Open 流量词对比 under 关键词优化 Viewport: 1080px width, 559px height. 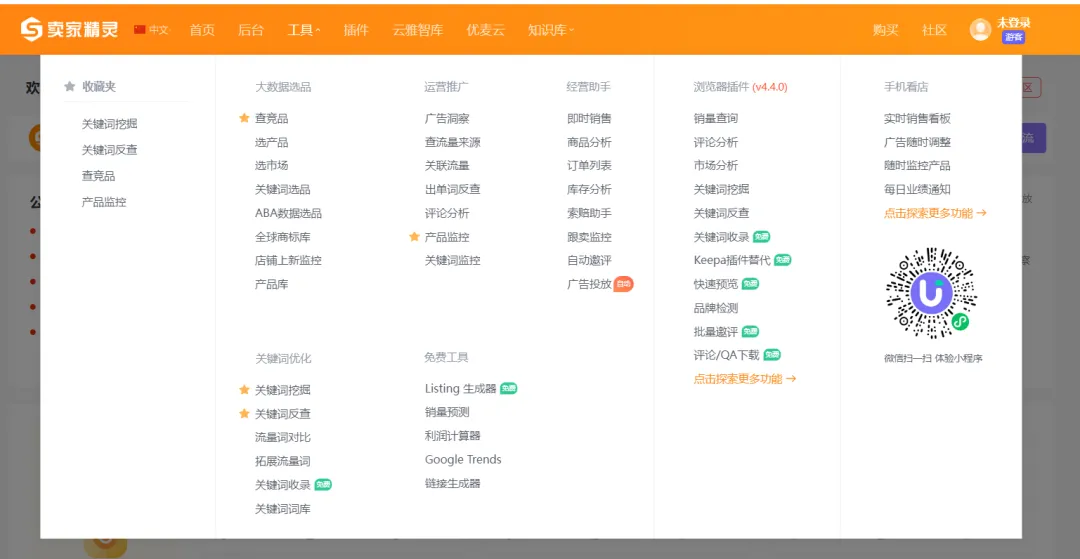(x=282, y=437)
